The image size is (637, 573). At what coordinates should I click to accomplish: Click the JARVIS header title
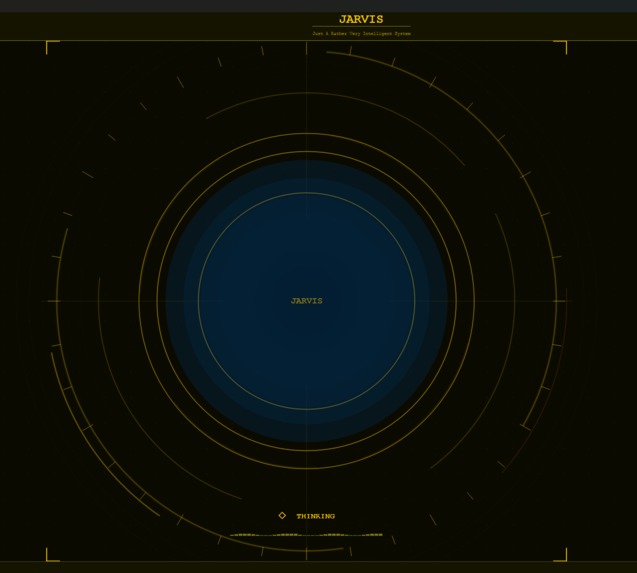click(x=361, y=19)
